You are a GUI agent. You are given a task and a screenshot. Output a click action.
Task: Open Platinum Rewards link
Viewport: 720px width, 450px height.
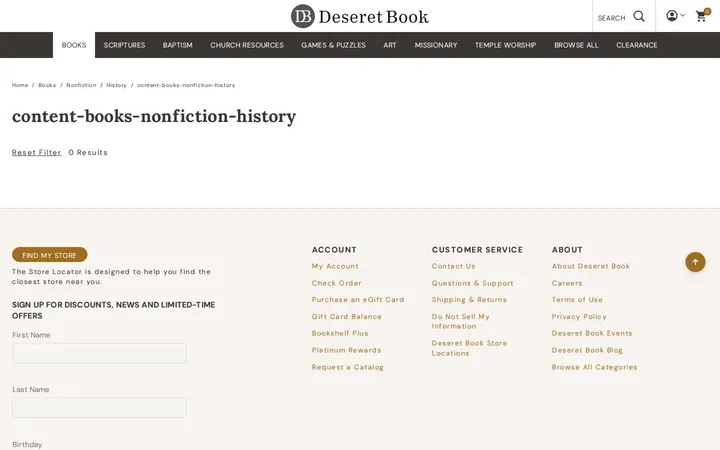point(347,350)
